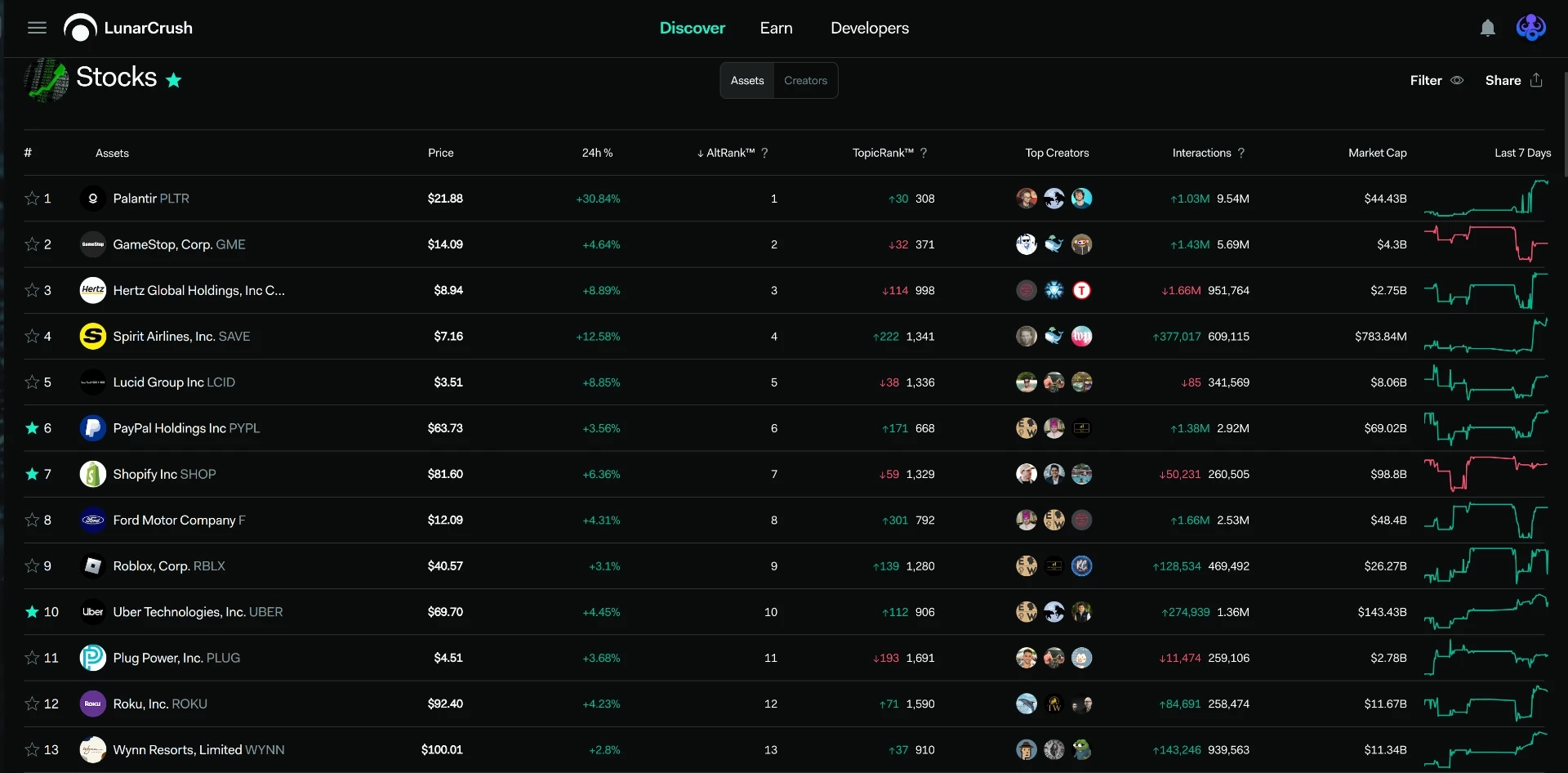Sort by AltRank column header

point(725,153)
